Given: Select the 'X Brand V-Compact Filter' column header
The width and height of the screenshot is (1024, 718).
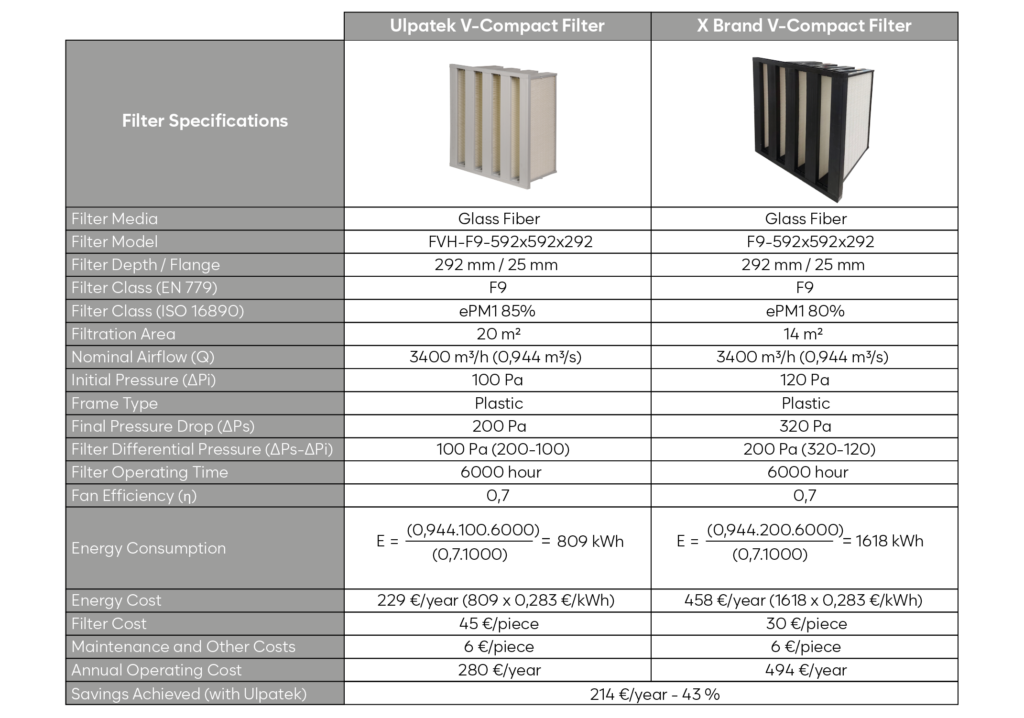Looking at the screenshot, I should [x=805, y=26].
